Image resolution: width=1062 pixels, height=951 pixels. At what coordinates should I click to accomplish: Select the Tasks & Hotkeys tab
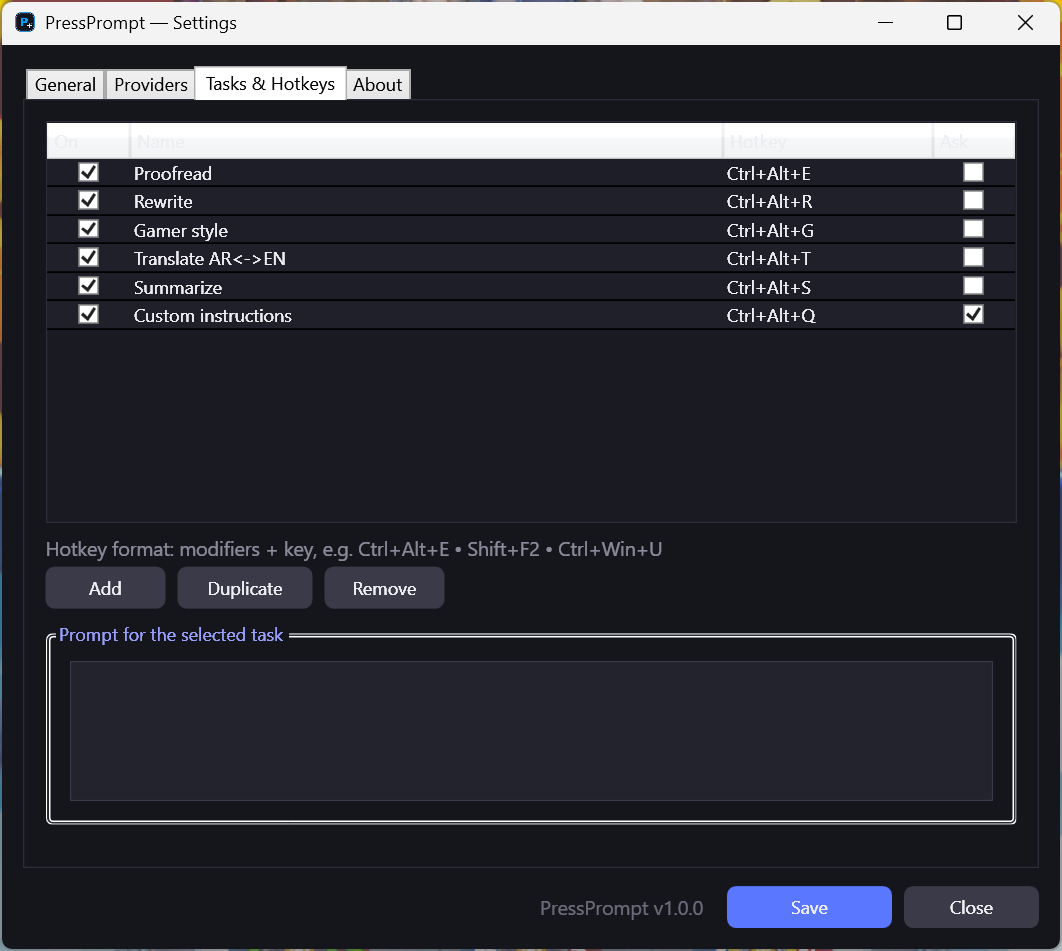point(270,83)
